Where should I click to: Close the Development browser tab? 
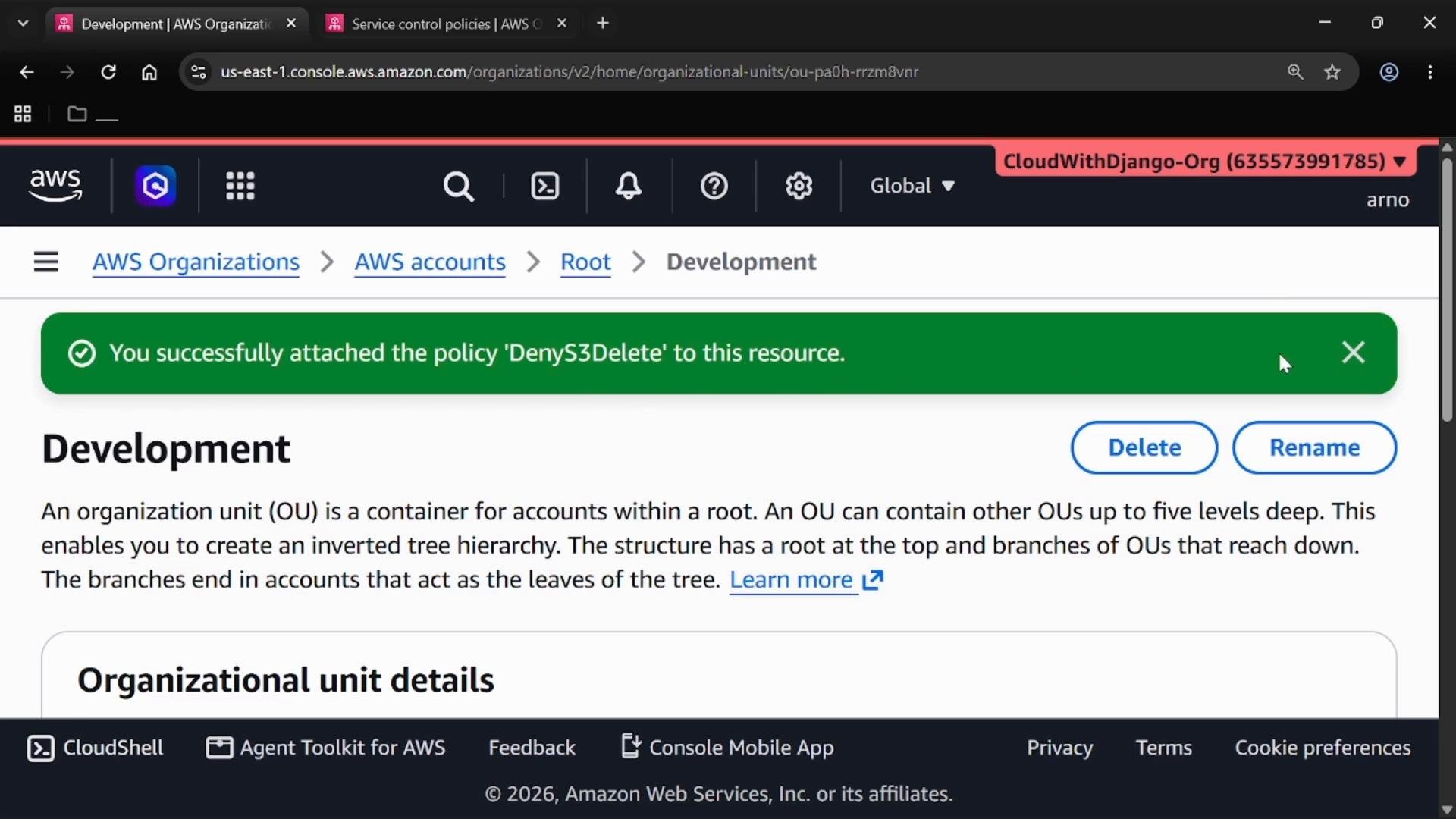(x=291, y=24)
